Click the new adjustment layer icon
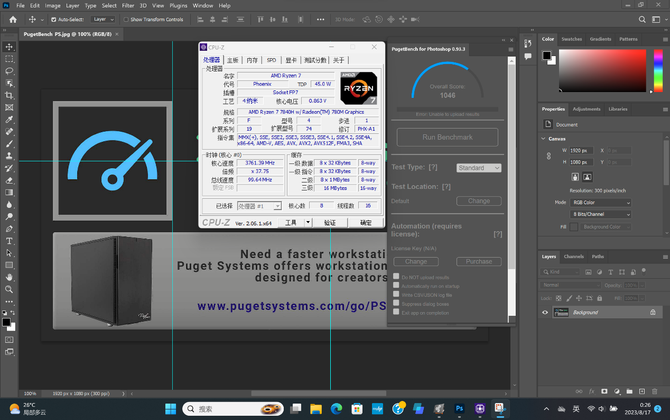670x420 pixels. click(x=617, y=391)
